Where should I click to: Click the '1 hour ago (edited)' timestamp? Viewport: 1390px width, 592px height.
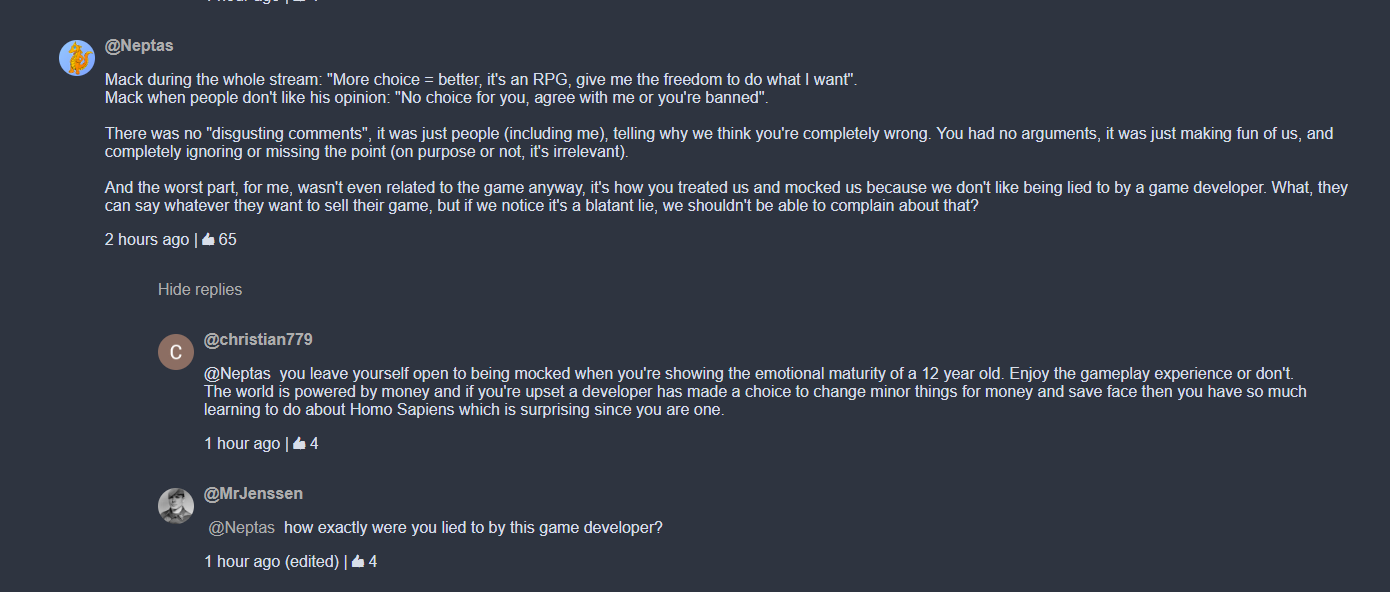271,561
